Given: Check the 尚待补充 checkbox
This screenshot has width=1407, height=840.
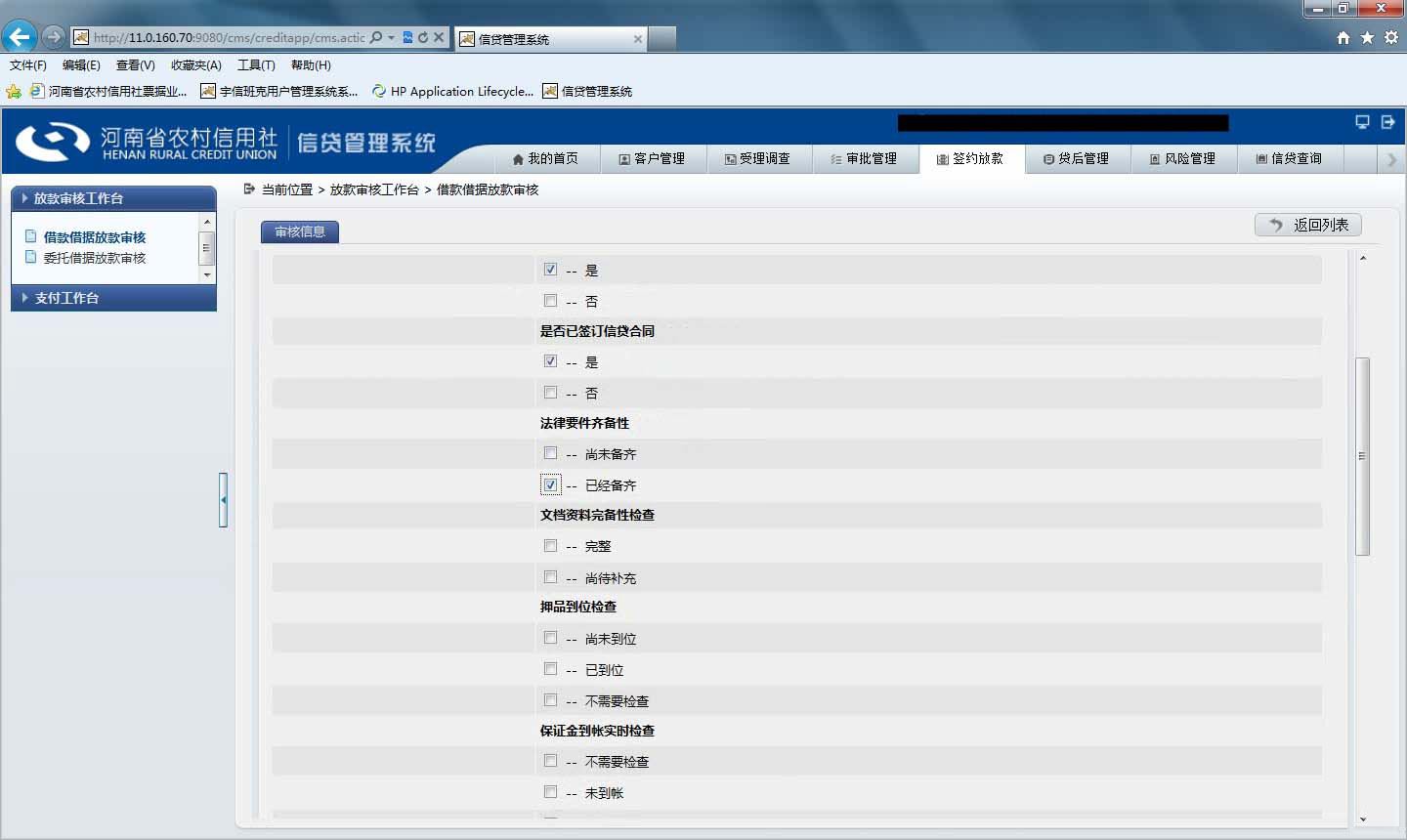Looking at the screenshot, I should [x=551, y=577].
